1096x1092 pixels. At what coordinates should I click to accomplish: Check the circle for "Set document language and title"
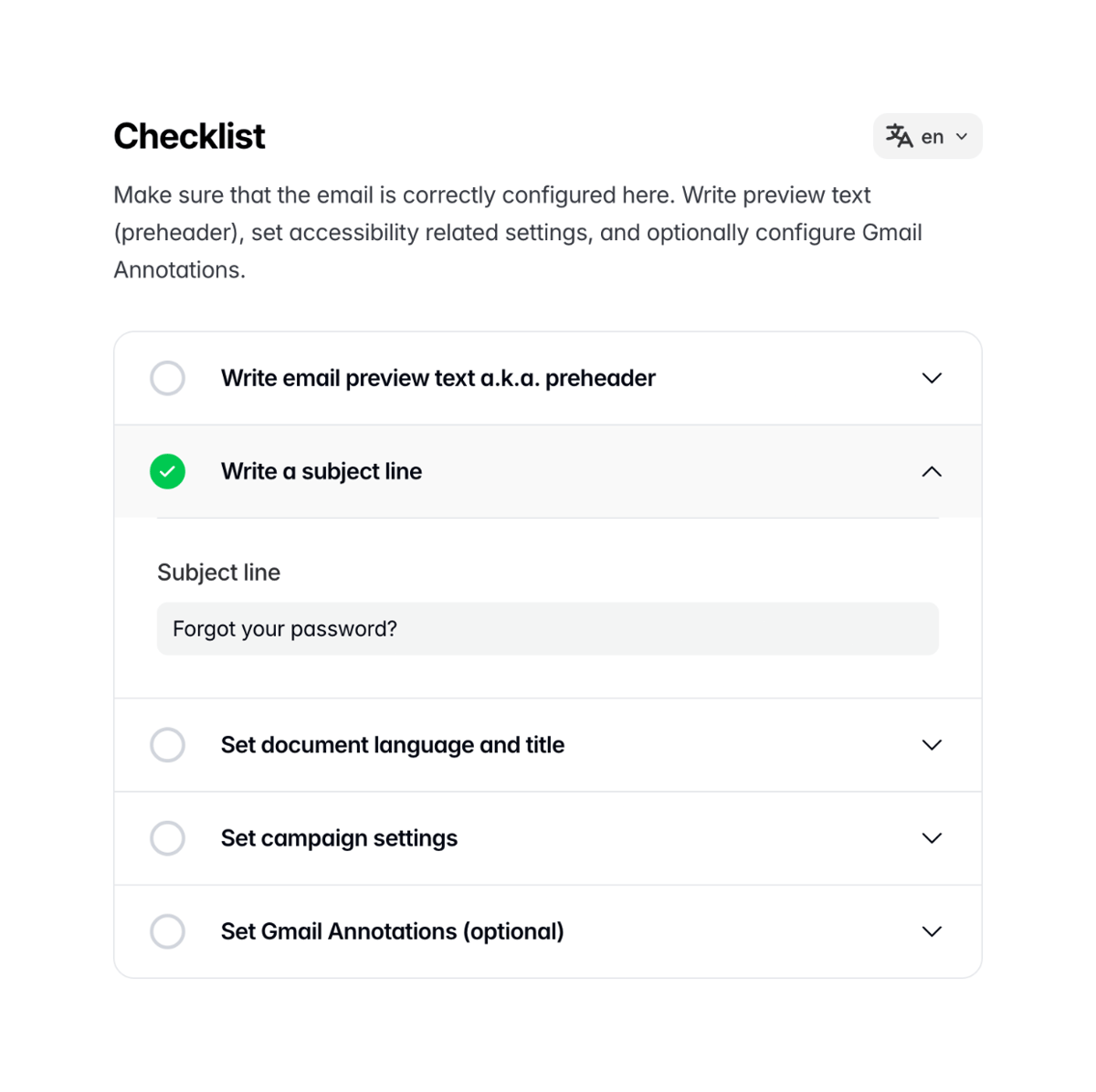[x=167, y=745]
